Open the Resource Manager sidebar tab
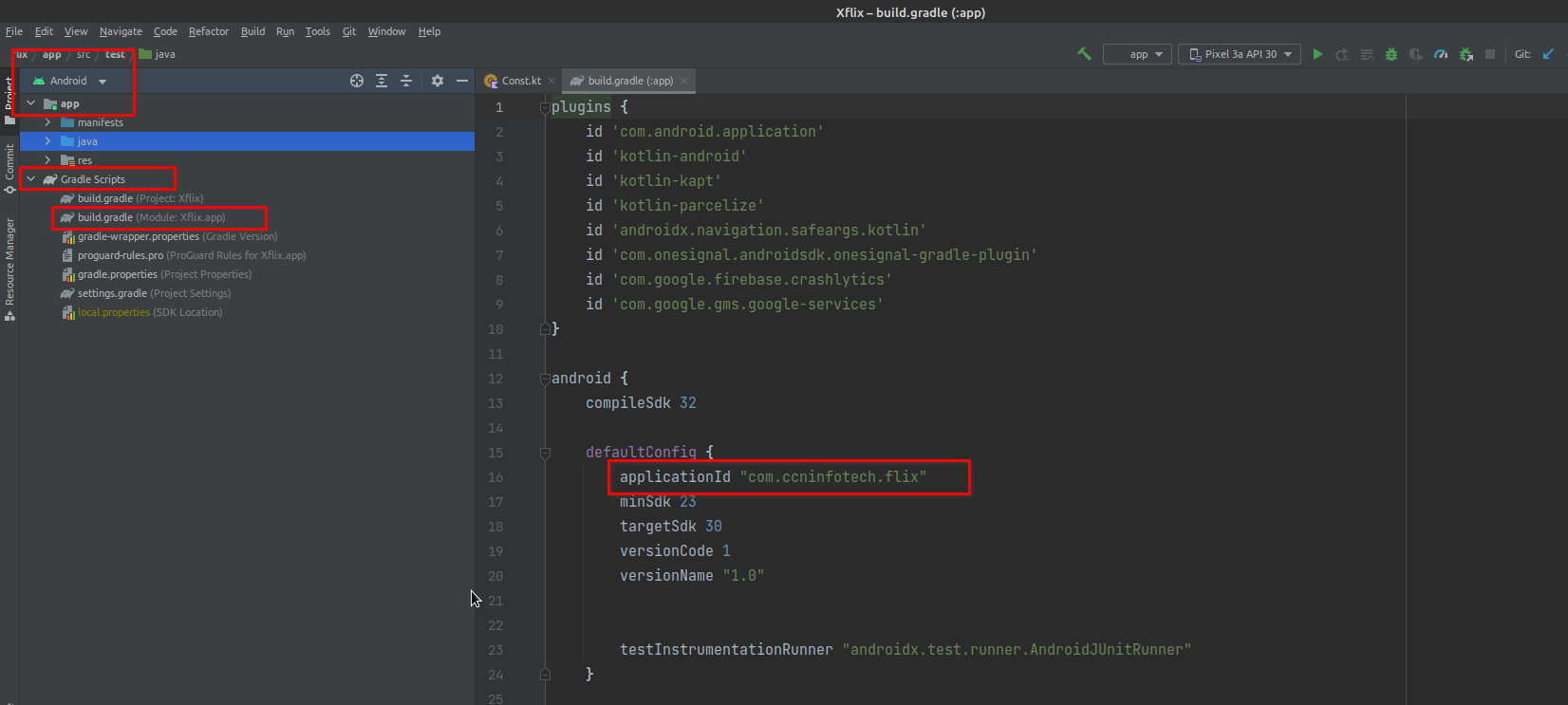 pos(9,269)
